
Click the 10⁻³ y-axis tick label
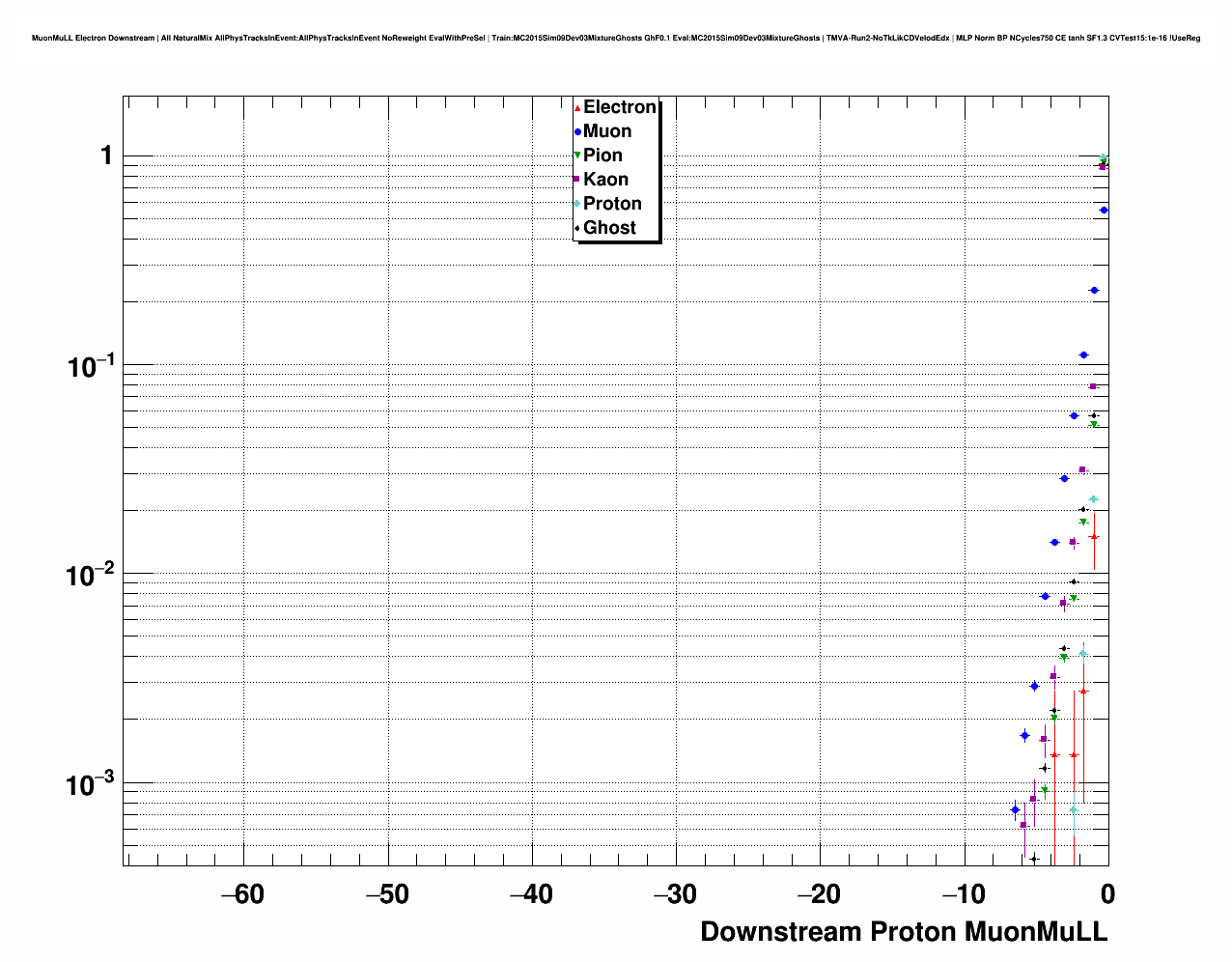coord(91,783)
